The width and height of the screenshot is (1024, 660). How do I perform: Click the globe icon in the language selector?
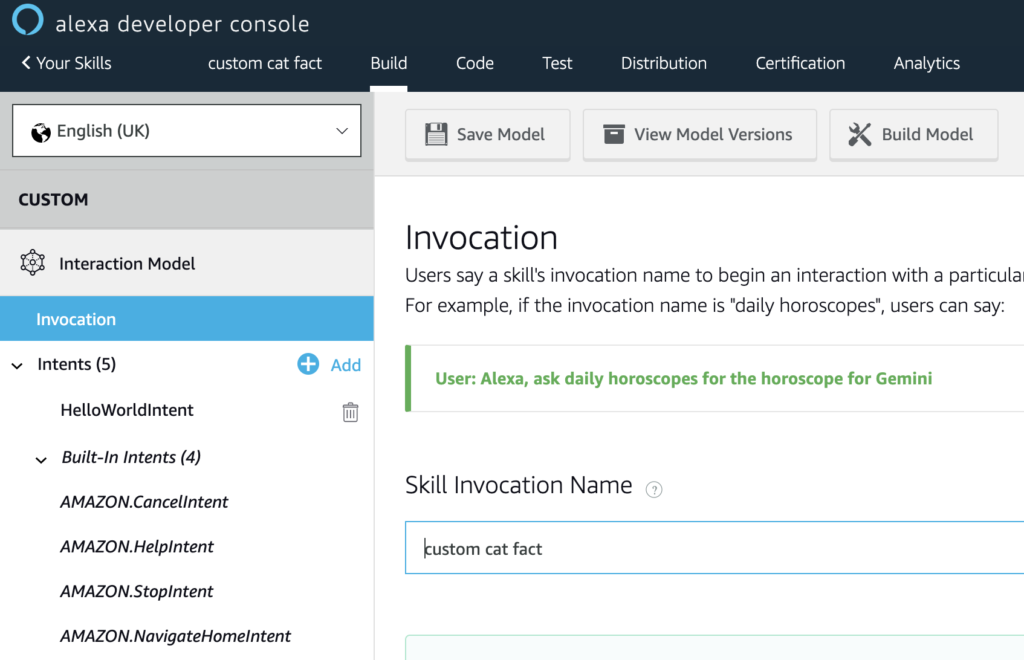pos(40,133)
